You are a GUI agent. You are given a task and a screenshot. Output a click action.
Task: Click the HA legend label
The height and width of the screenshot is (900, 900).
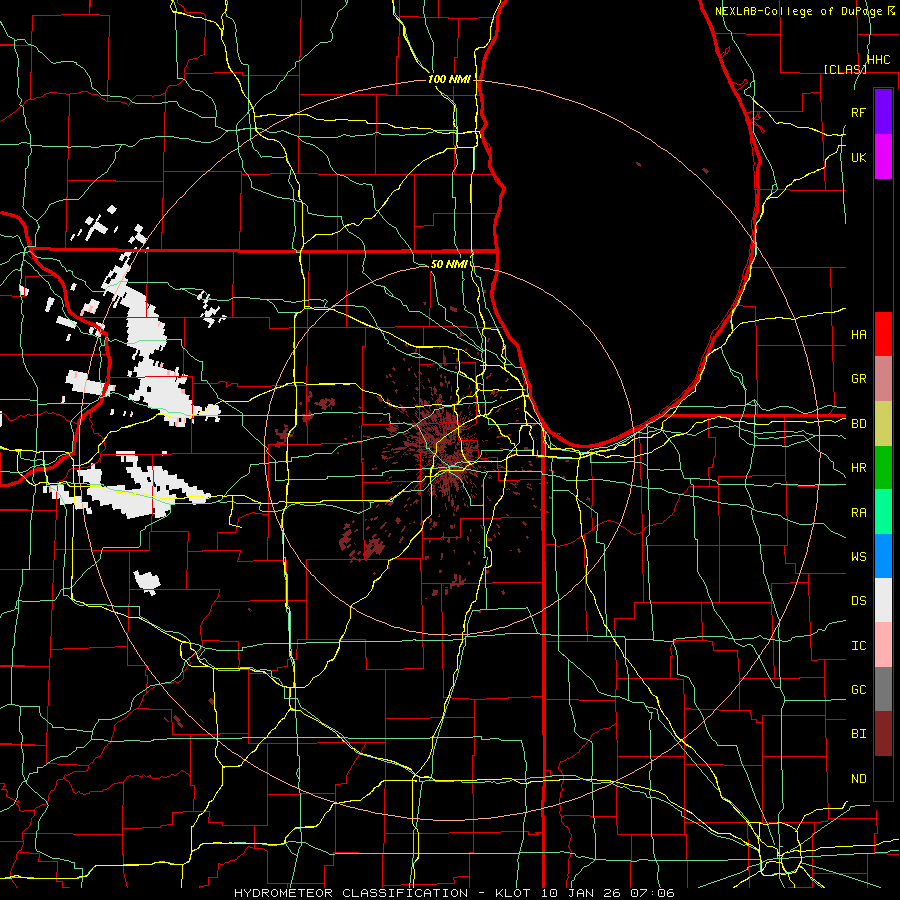coord(859,335)
